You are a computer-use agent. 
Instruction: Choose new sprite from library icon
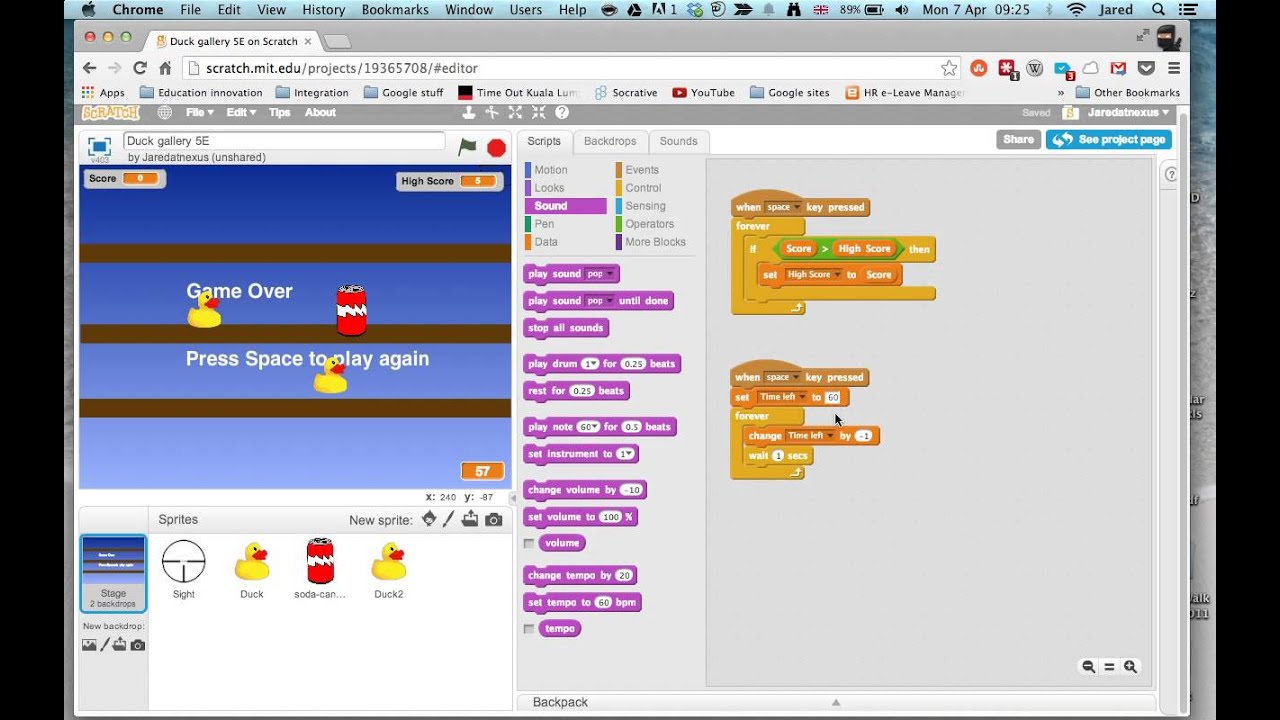429,519
